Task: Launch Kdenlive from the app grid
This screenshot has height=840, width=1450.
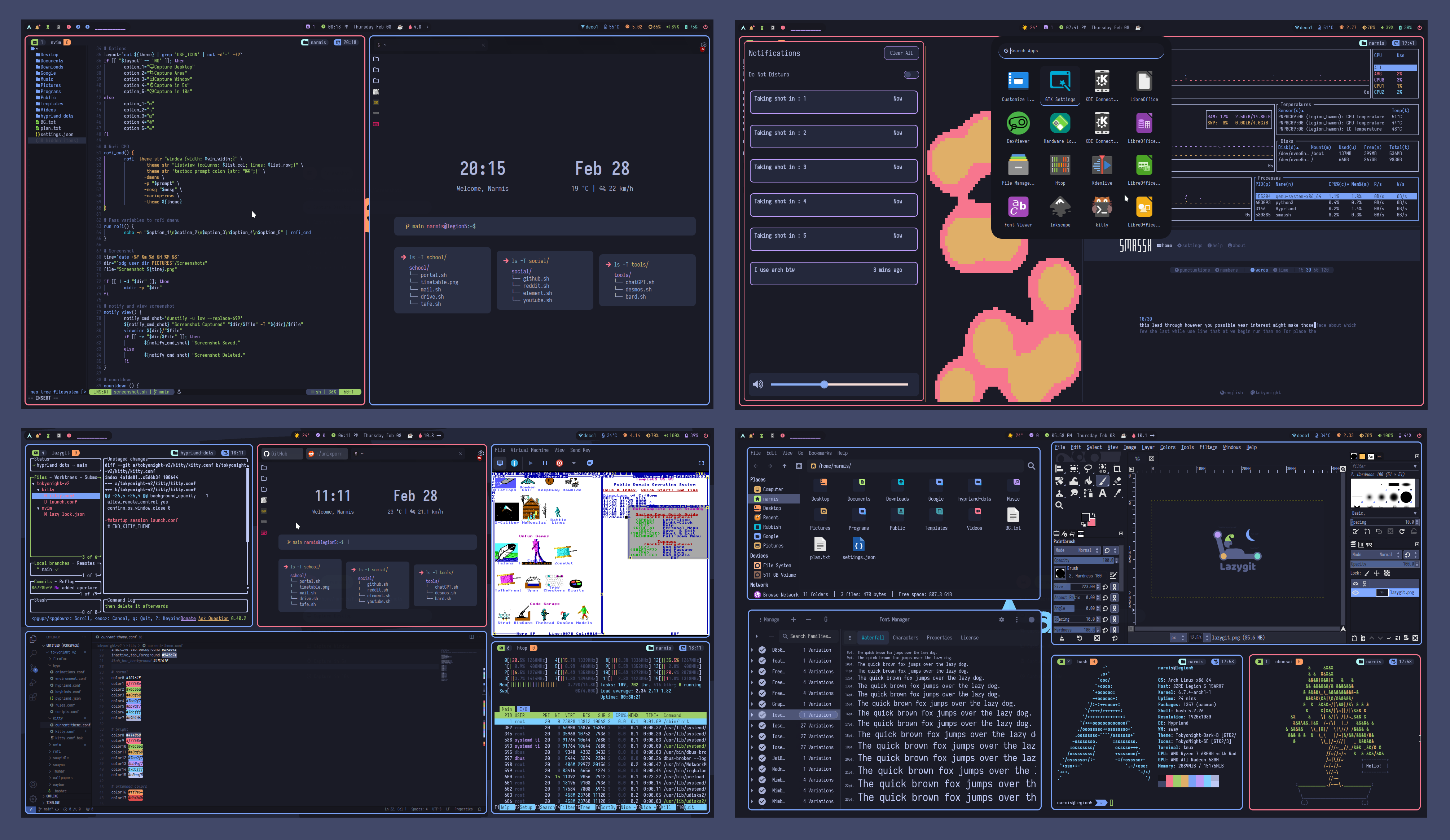Action: 1102,170
